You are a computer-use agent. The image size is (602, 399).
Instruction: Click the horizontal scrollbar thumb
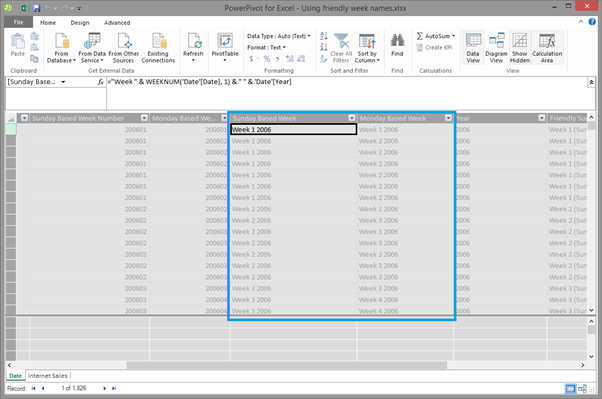click(286, 365)
